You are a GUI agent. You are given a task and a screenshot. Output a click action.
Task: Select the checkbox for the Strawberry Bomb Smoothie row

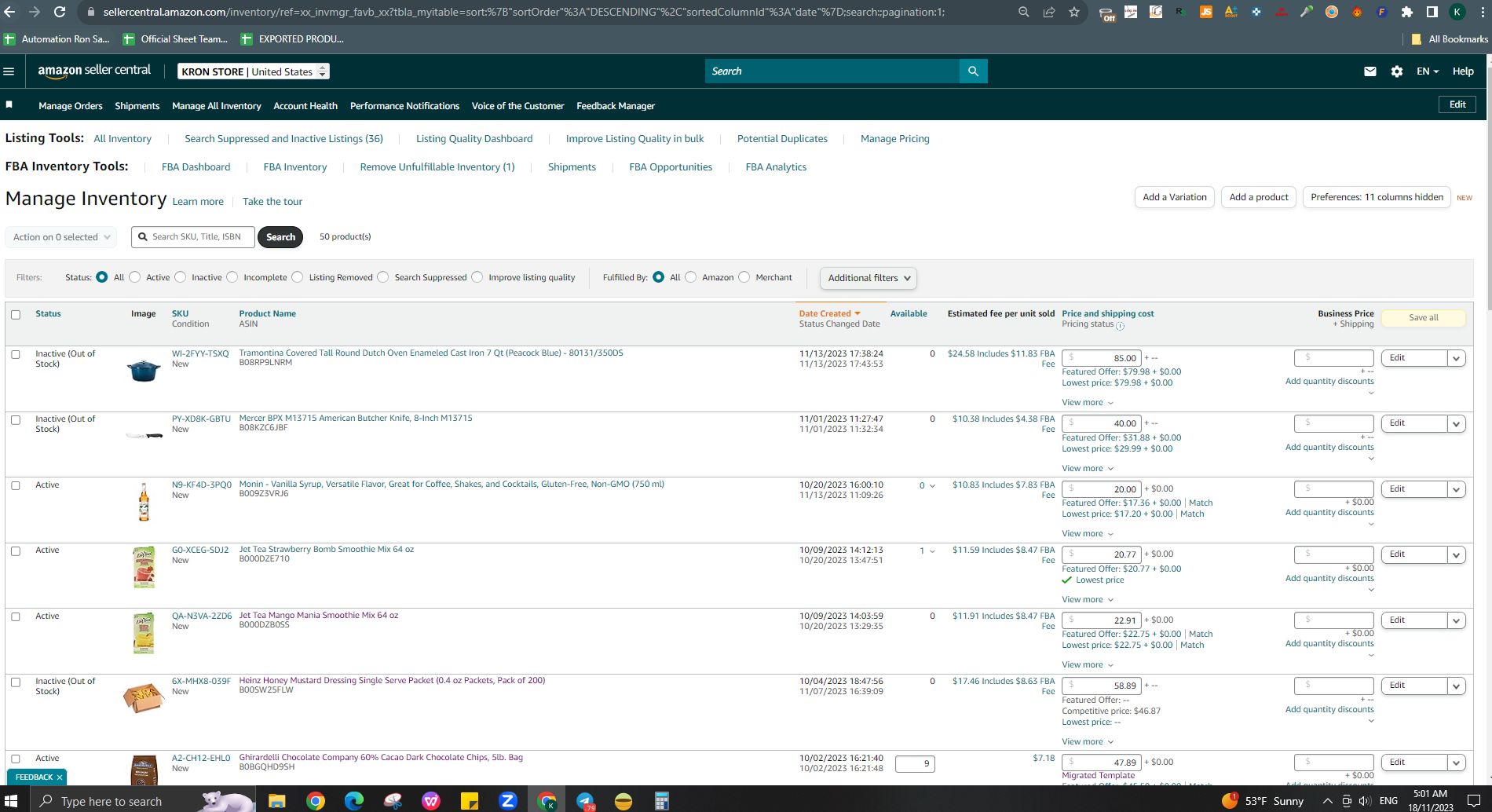[16, 551]
